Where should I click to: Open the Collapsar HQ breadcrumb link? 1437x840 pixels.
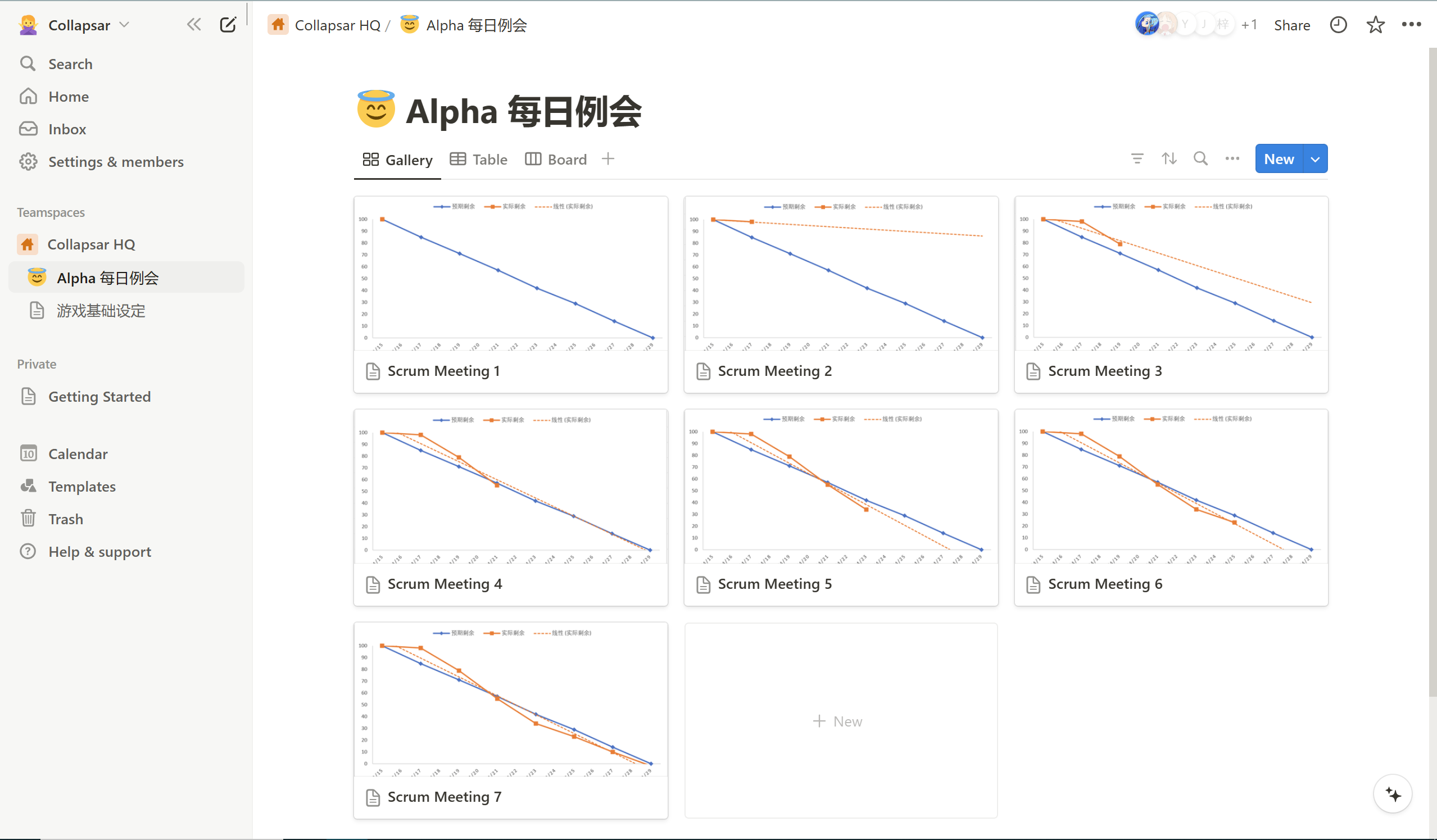coord(338,25)
